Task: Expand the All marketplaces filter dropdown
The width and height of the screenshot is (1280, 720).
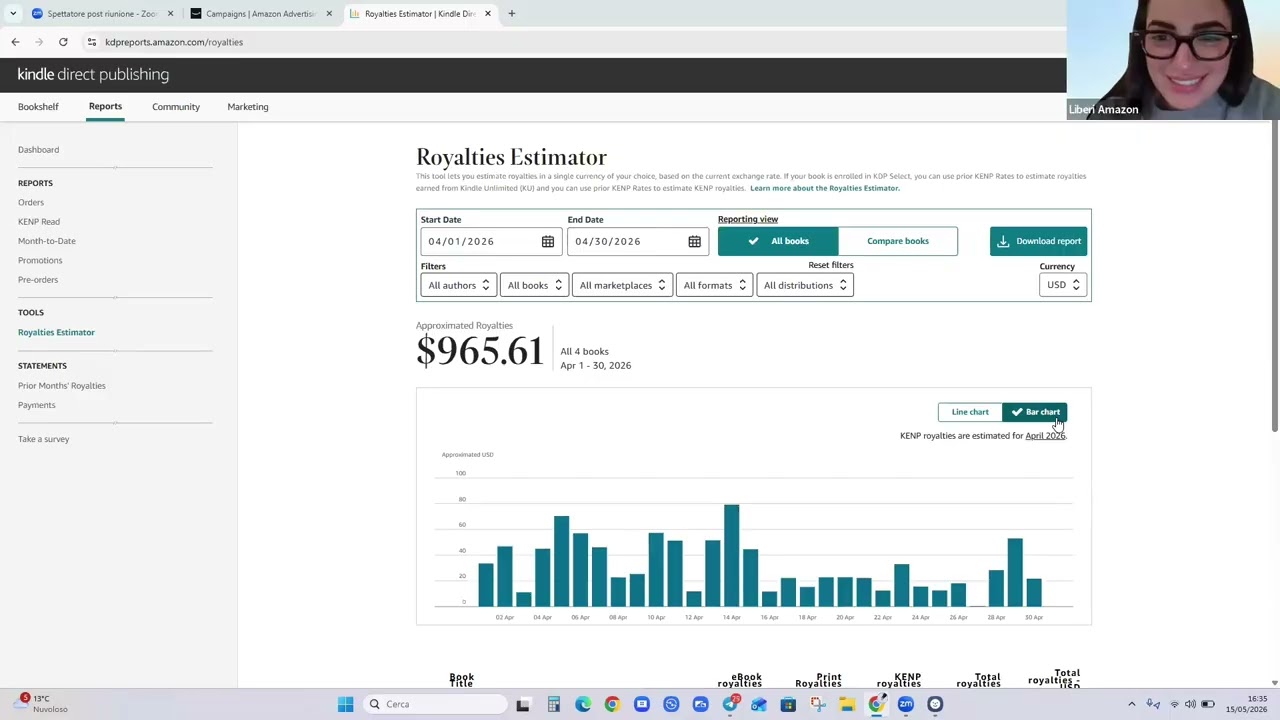Action: pos(621,285)
